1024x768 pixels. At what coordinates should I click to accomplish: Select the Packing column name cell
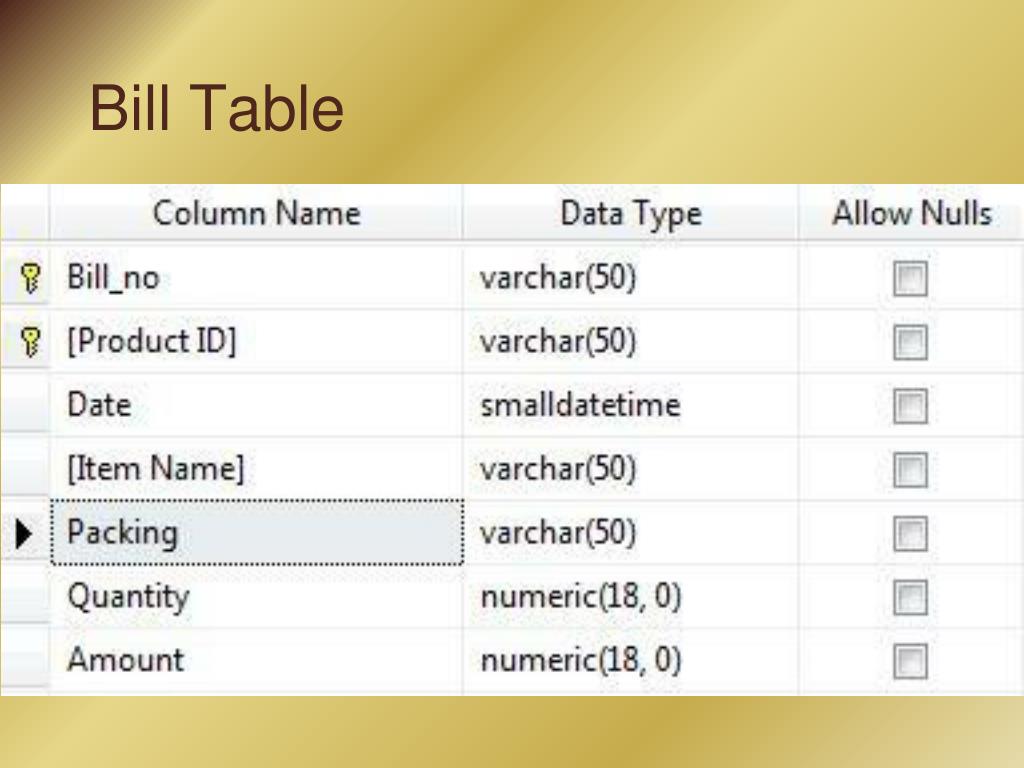257,533
